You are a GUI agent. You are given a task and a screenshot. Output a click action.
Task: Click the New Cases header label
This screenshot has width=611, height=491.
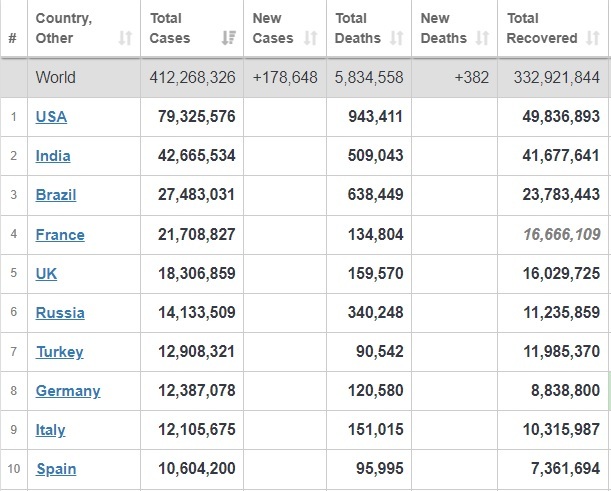(273, 28)
